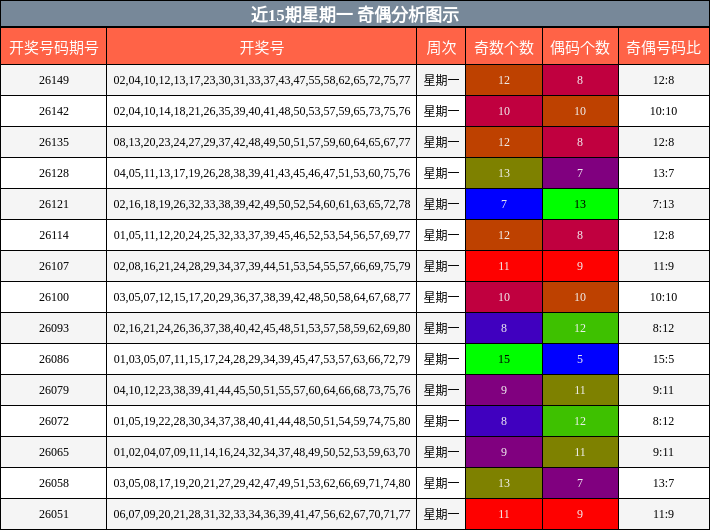Click 星期一 in row 26114
Screen dimensions: 710x530
[441, 235]
